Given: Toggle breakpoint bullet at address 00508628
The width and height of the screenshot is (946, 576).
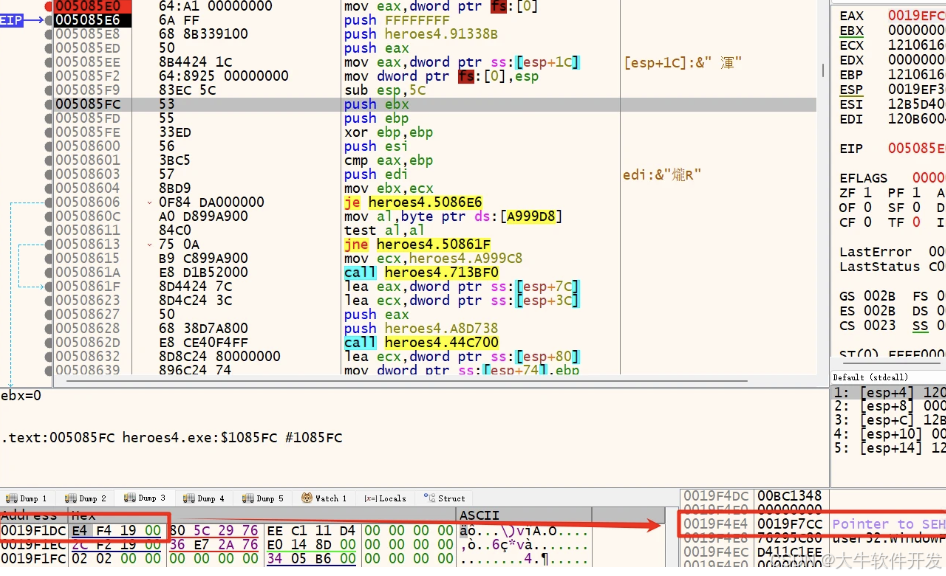Looking at the screenshot, I should pos(48,328).
